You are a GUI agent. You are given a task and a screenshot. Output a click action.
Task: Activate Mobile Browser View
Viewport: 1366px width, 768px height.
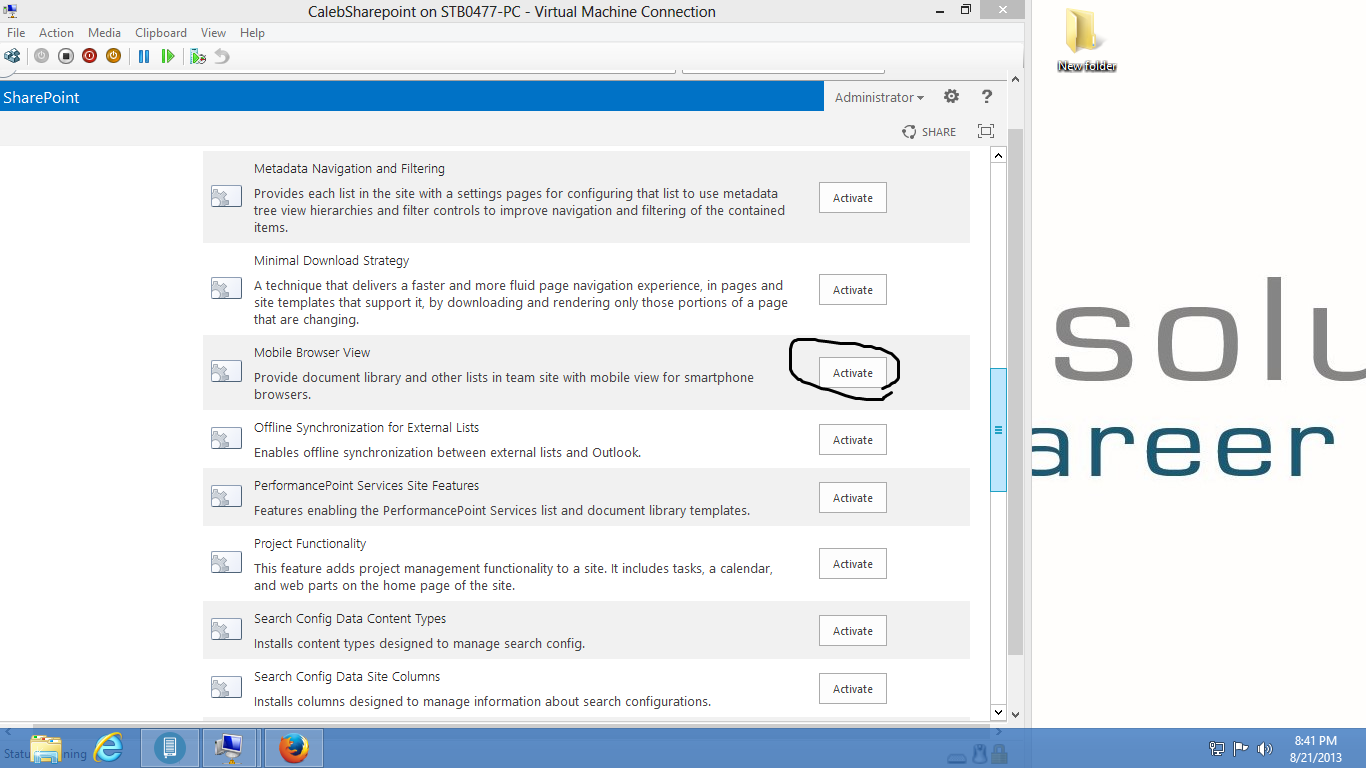[853, 373]
